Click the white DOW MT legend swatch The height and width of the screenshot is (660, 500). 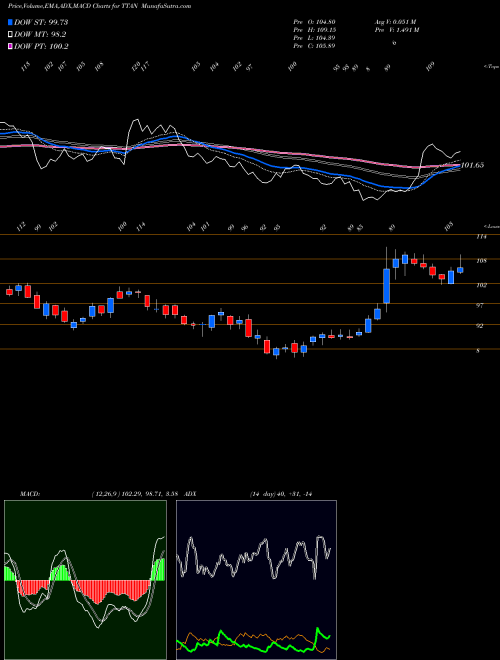click(x=10, y=35)
